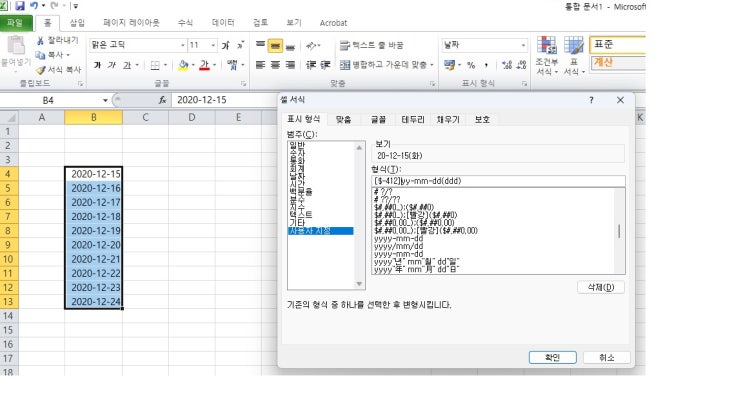This screenshot has width=743, height=418.
Task: Click the Paste (붙여넣기) clipboard icon
Action: [16, 46]
